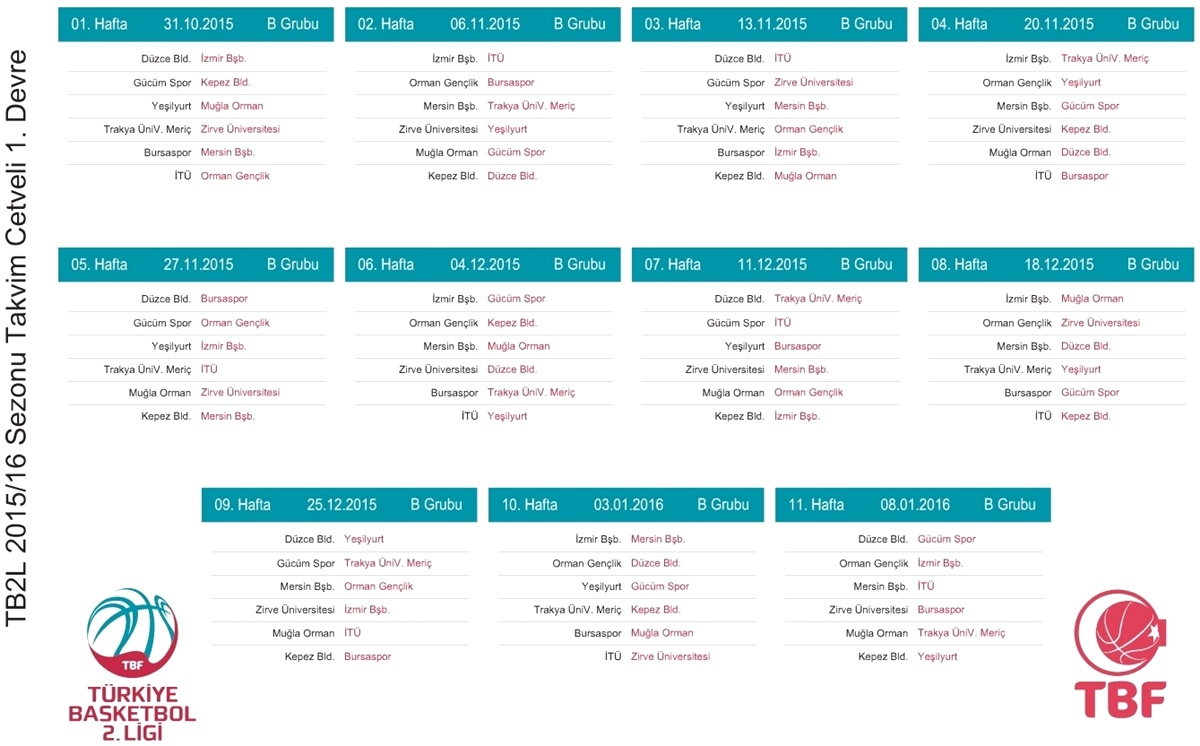The image size is (1200, 746).
Task: Click the Türkiye Basketbol 2. Ligi logo
Action: click(131, 666)
